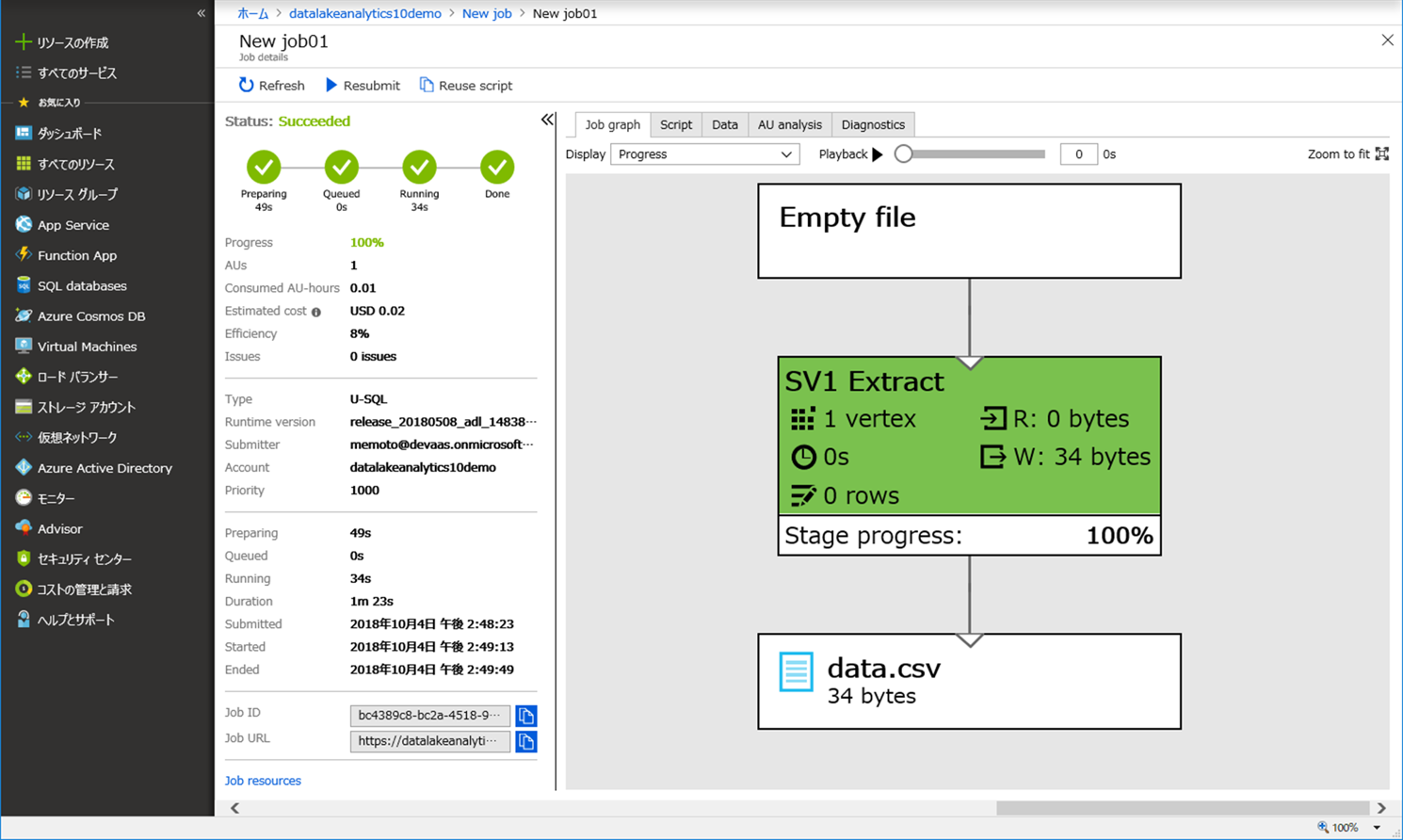Click the Preparing status step circle
Image resolution: width=1403 pixels, height=840 pixels.
pyautogui.click(x=264, y=168)
